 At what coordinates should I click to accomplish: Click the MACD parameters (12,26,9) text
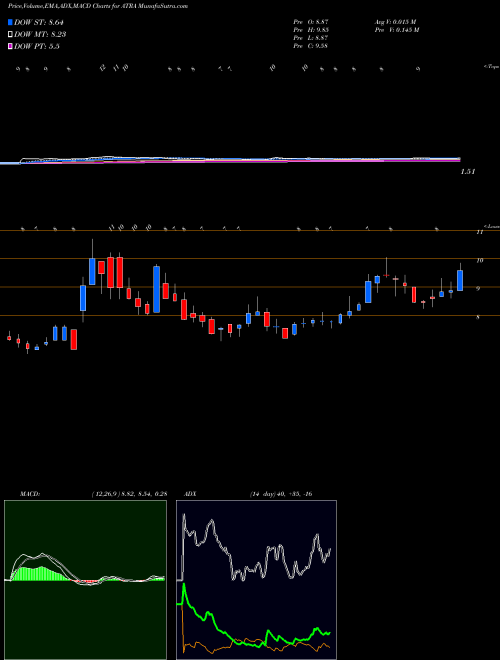pyautogui.click(x=129, y=494)
